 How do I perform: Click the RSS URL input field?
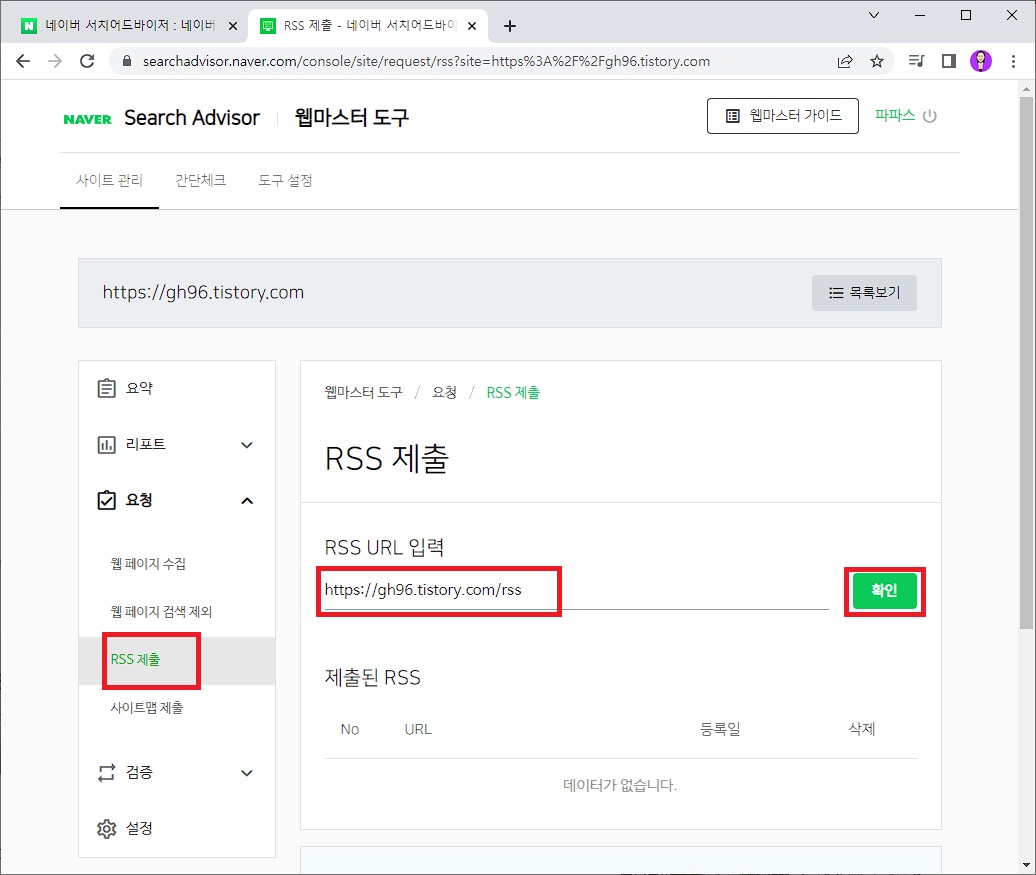(576, 590)
